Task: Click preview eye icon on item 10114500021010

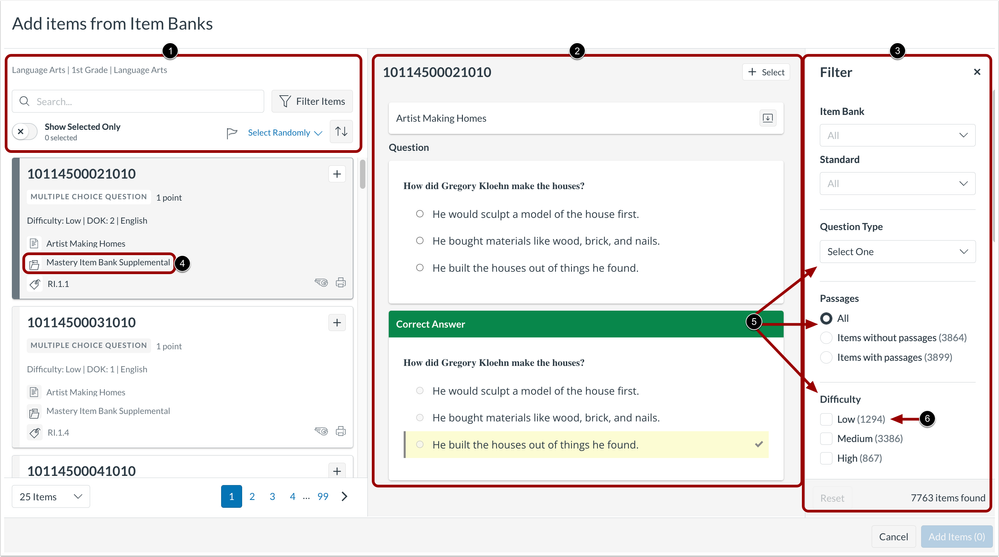Action: pos(321,282)
